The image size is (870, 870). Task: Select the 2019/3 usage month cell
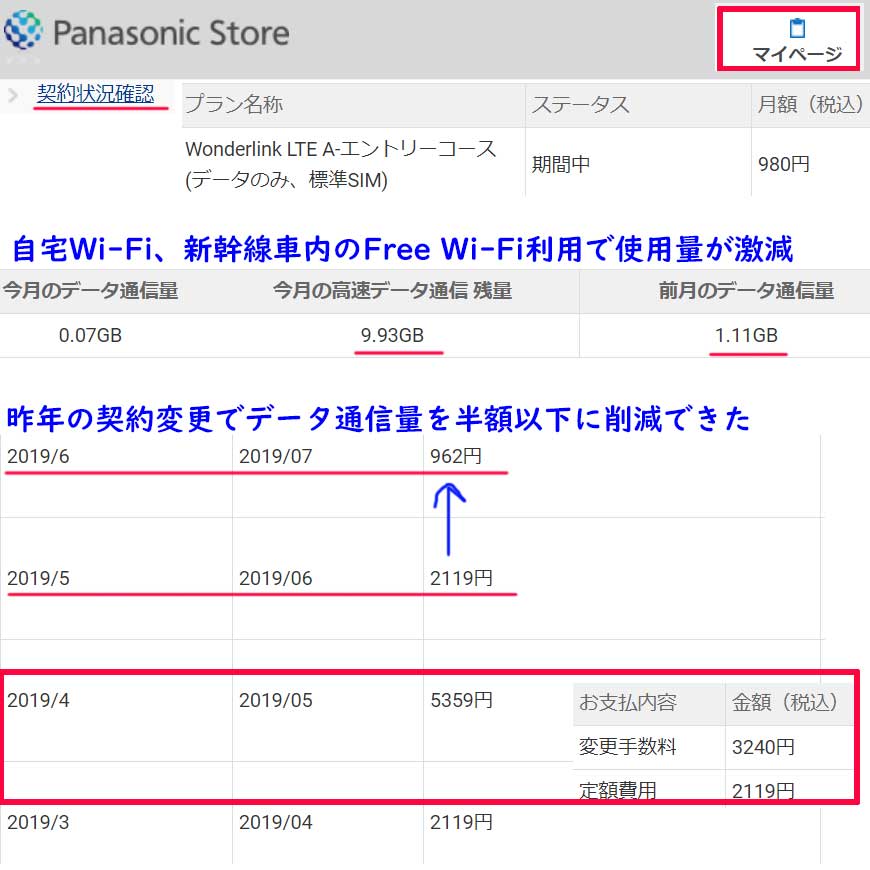[x=38, y=822]
